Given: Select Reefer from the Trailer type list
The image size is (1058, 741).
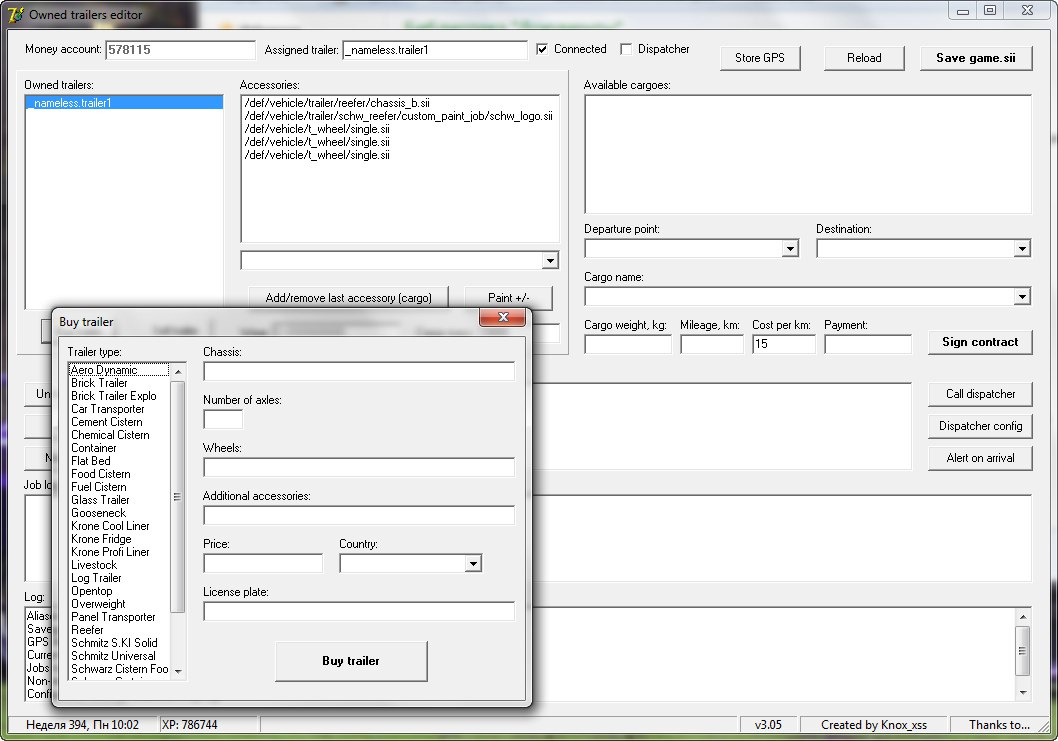Looking at the screenshot, I should (x=87, y=629).
